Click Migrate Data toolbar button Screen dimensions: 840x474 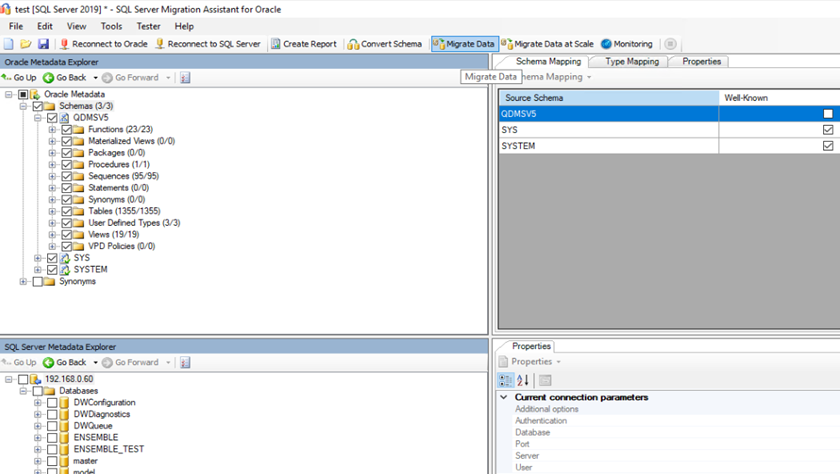tap(464, 44)
